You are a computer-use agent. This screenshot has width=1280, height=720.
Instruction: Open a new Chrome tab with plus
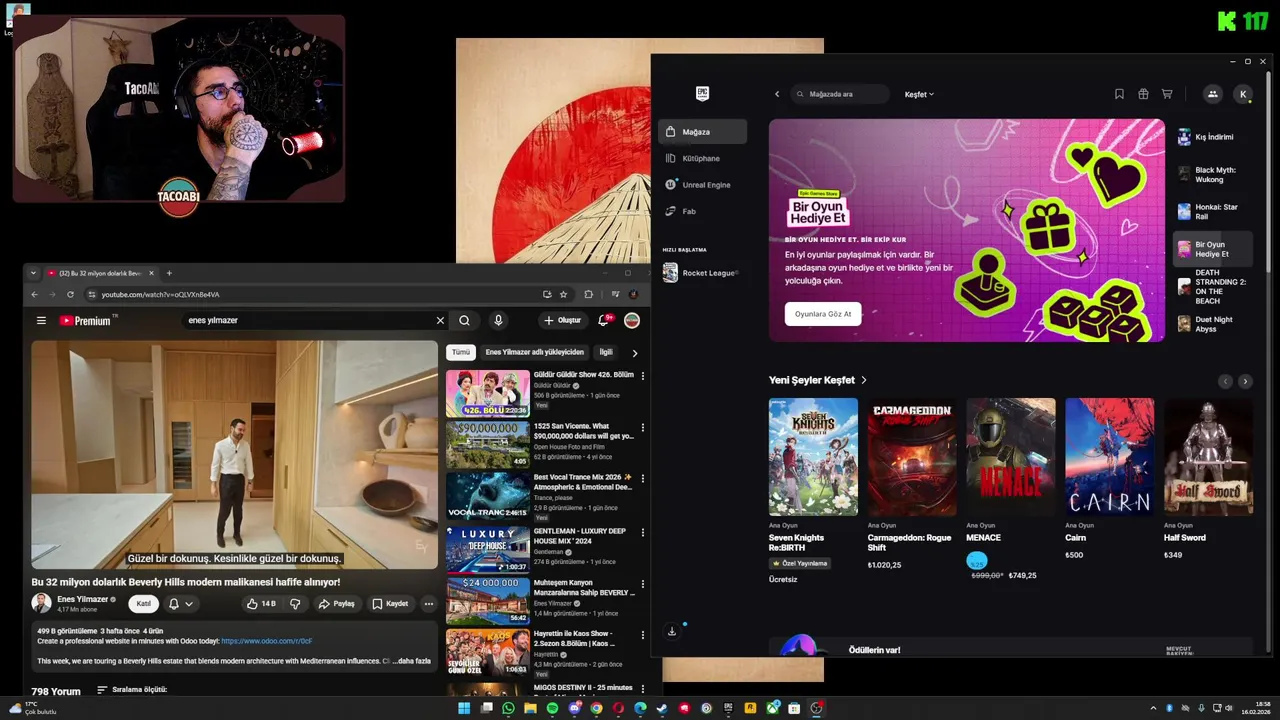pyautogui.click(x=169, y=273)
